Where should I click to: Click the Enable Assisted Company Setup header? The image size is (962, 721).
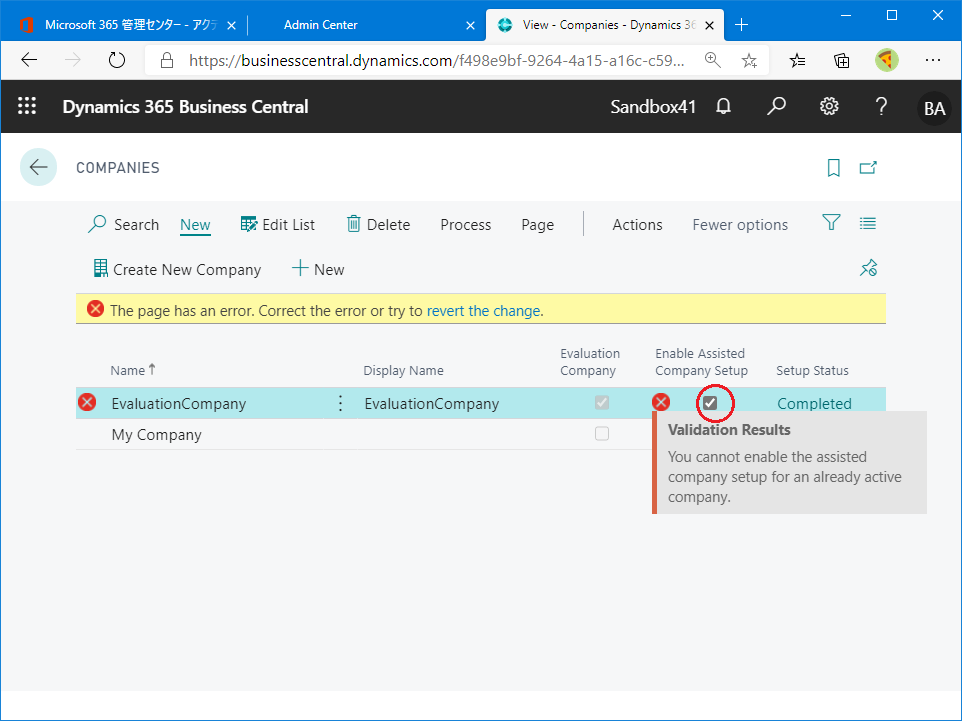coord(701,362)
